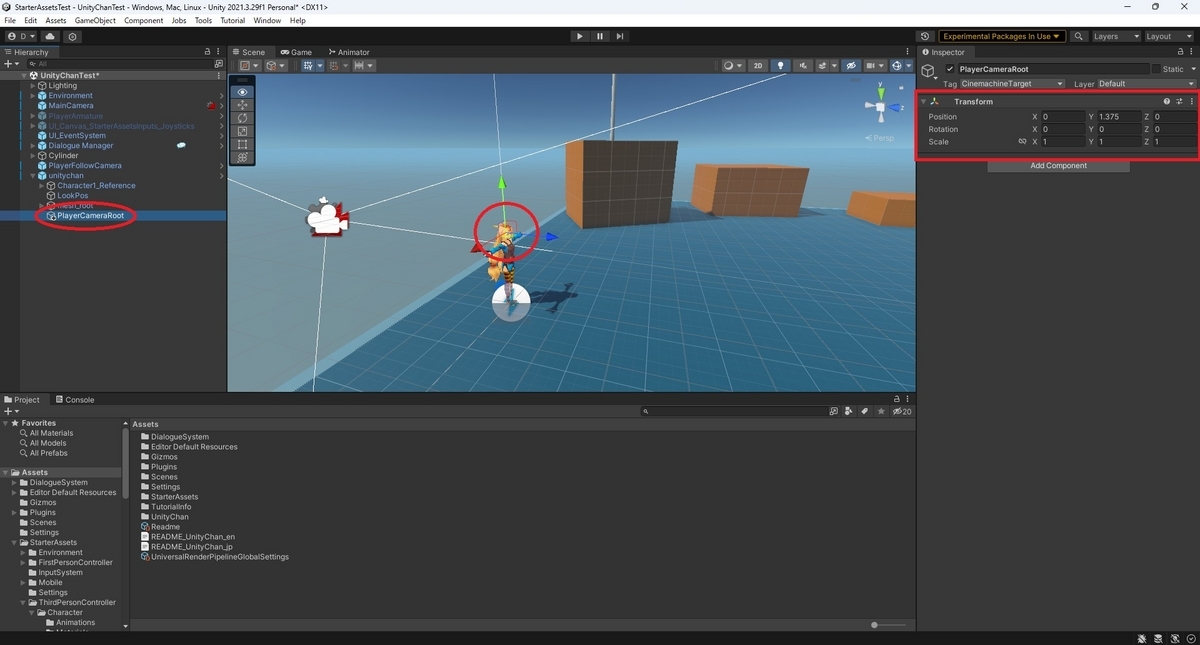The height and width of the screenshot is (645, 1200).
Task: Expand the Environment object in Hierarchy
Action: (x=33, y=96)
